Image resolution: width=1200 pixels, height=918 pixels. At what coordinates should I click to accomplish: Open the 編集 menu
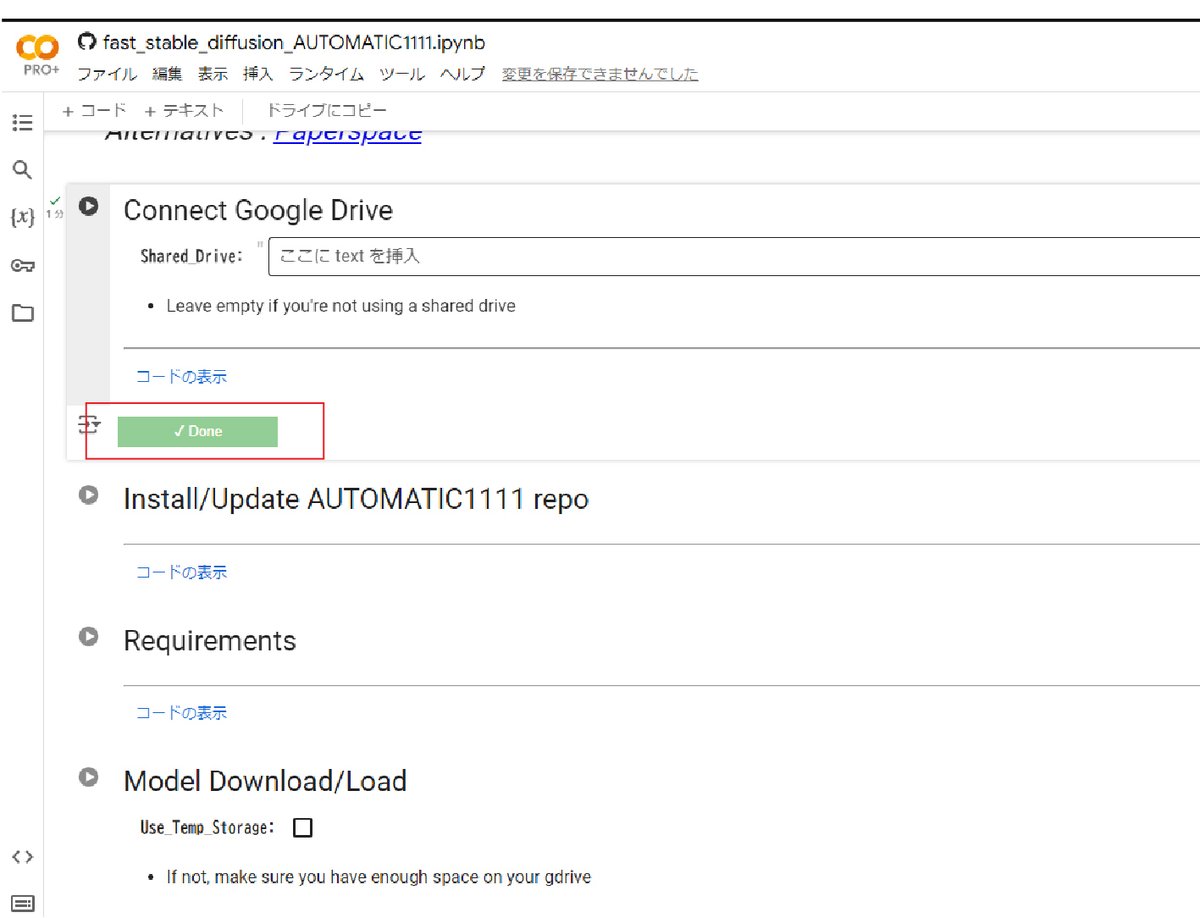pos(167,74)
